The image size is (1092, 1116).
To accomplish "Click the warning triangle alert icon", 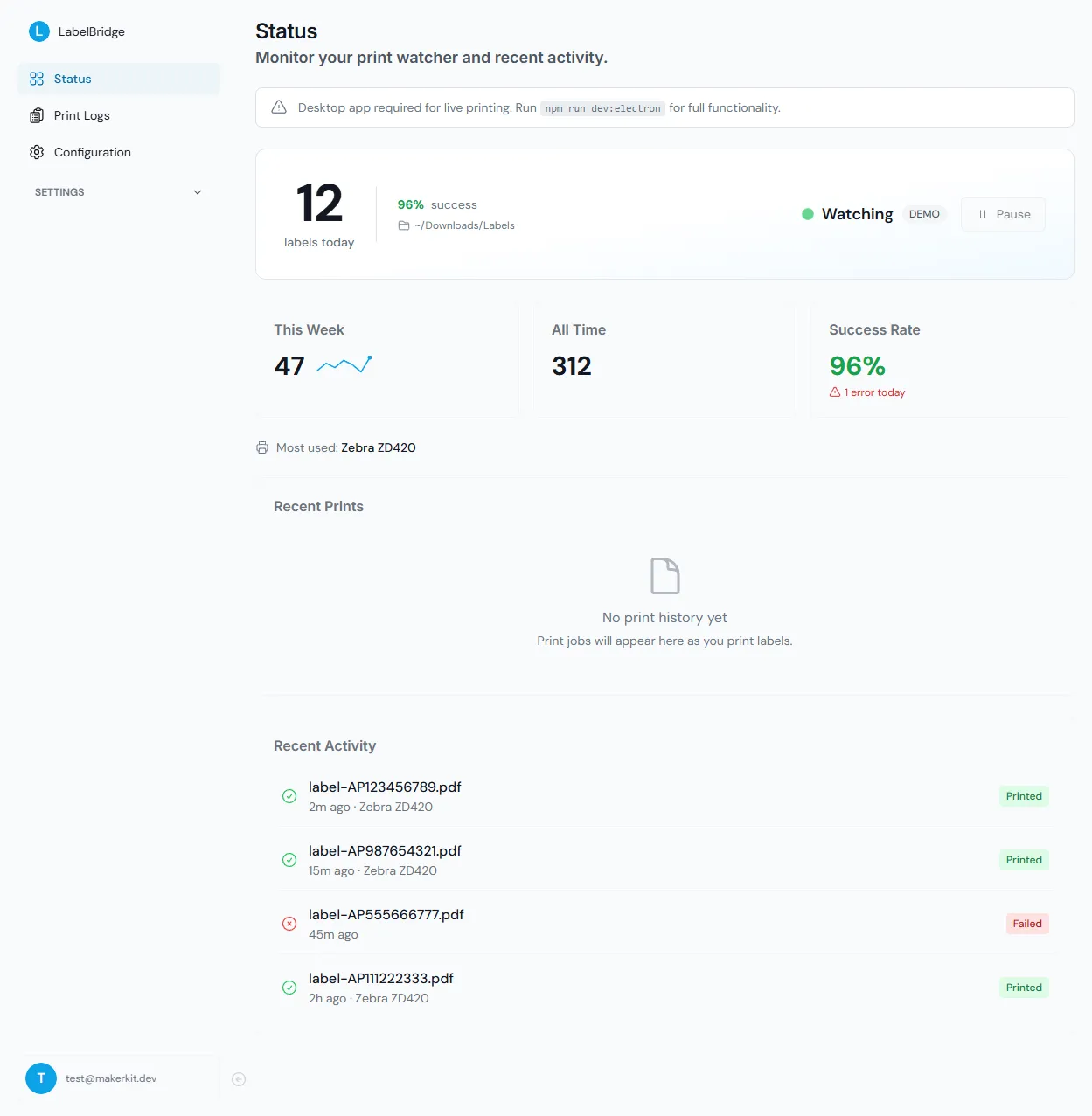I will point(279,107).
